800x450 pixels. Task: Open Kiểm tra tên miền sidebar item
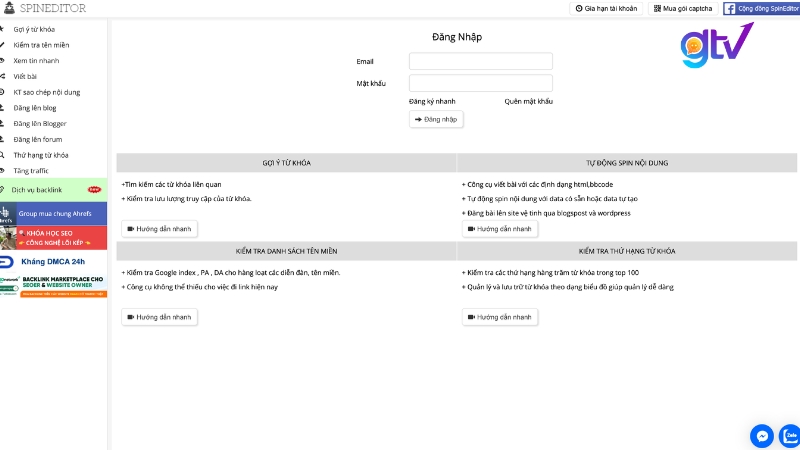point(41,45)
